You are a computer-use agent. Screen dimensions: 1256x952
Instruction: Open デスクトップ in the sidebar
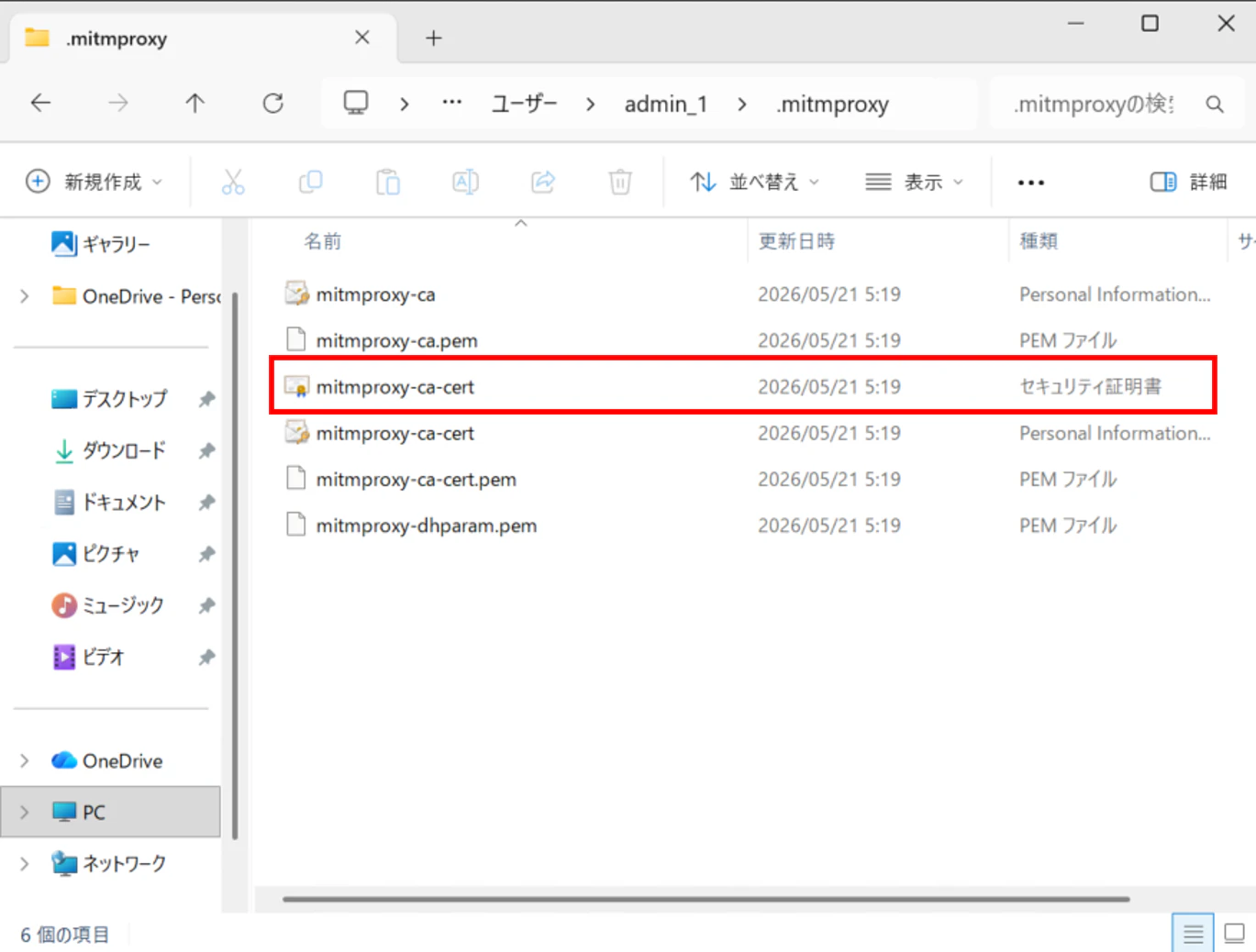[x=110, y=399]
